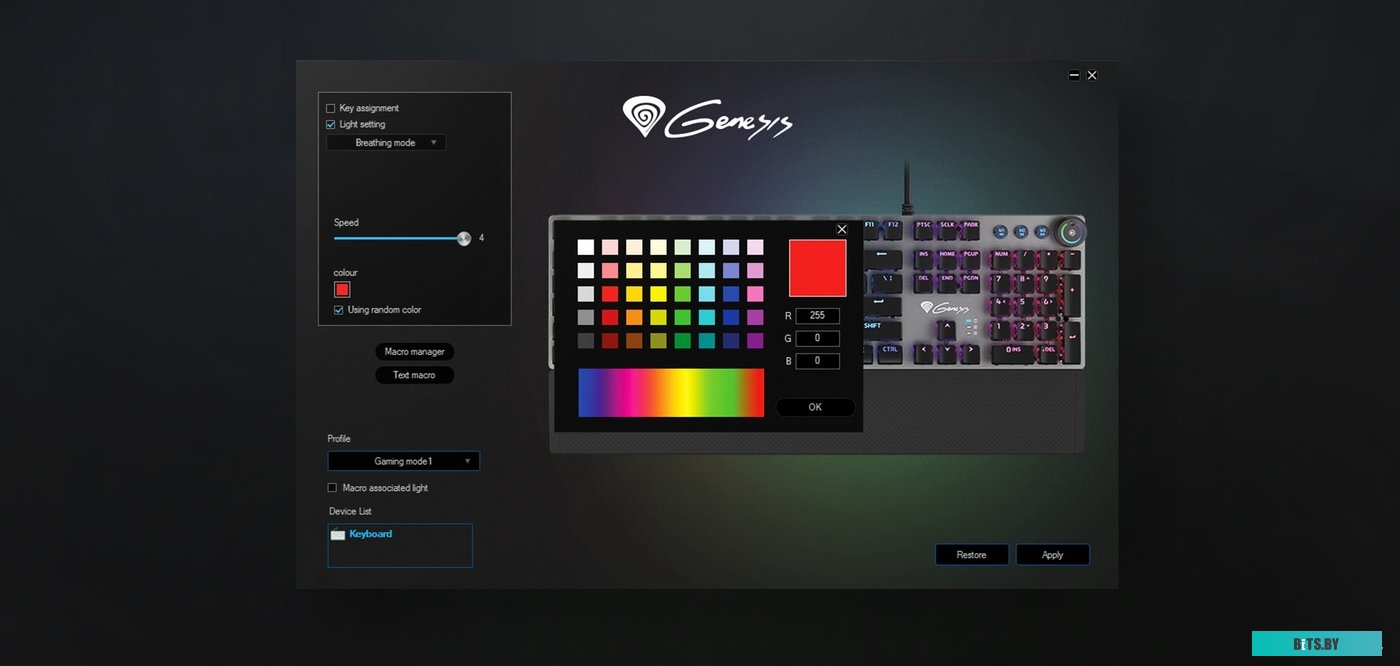Click the F11 key on the keyboard image
Screen dimensions: 1400x666
point(871,229)
